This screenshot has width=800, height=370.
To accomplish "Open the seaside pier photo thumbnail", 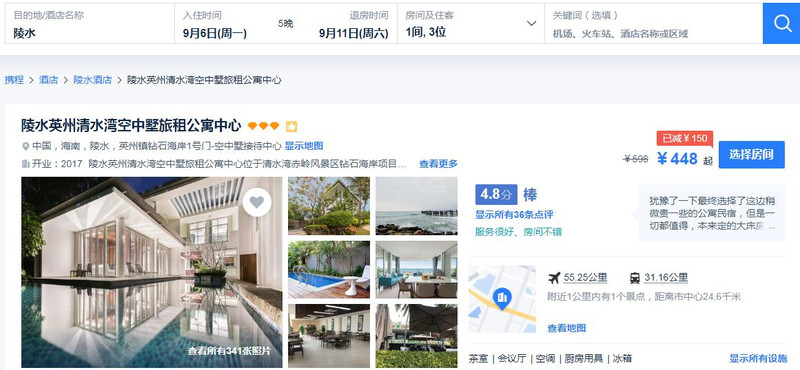I will pos(417,206).
